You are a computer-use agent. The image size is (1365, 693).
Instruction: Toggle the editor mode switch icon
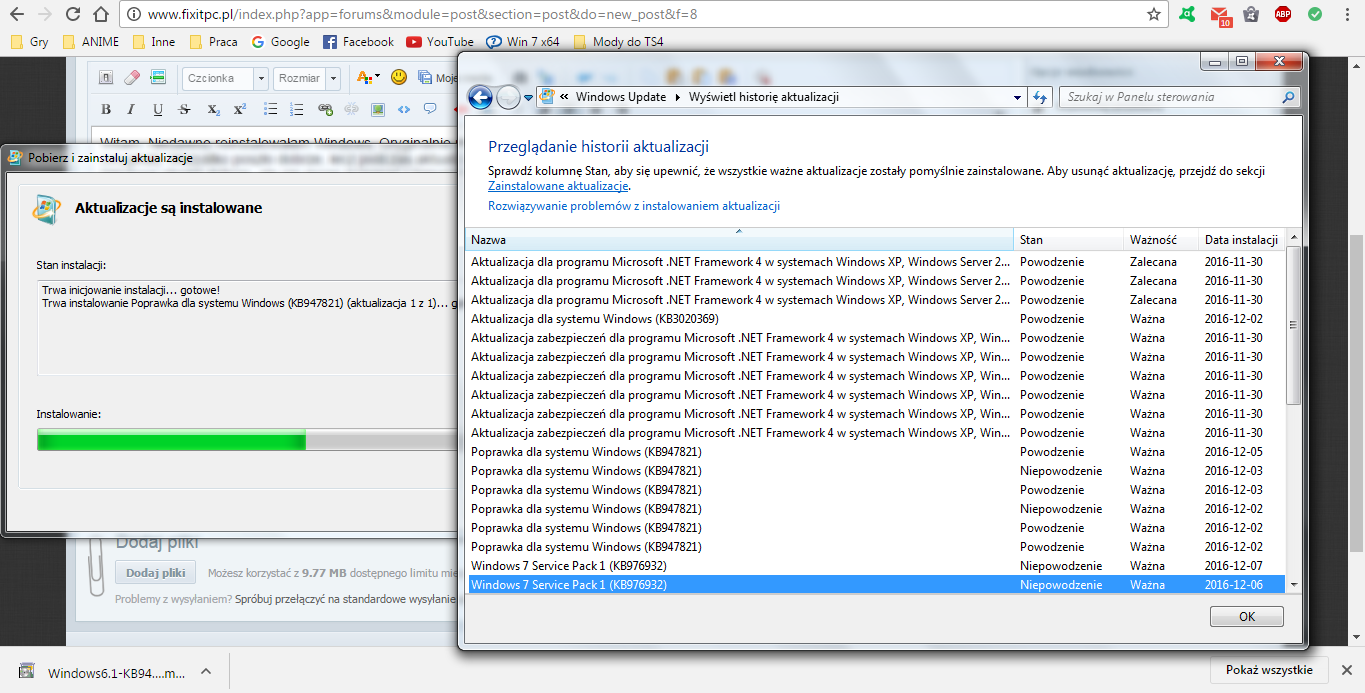pyautogui.click(x=107, y=78)
